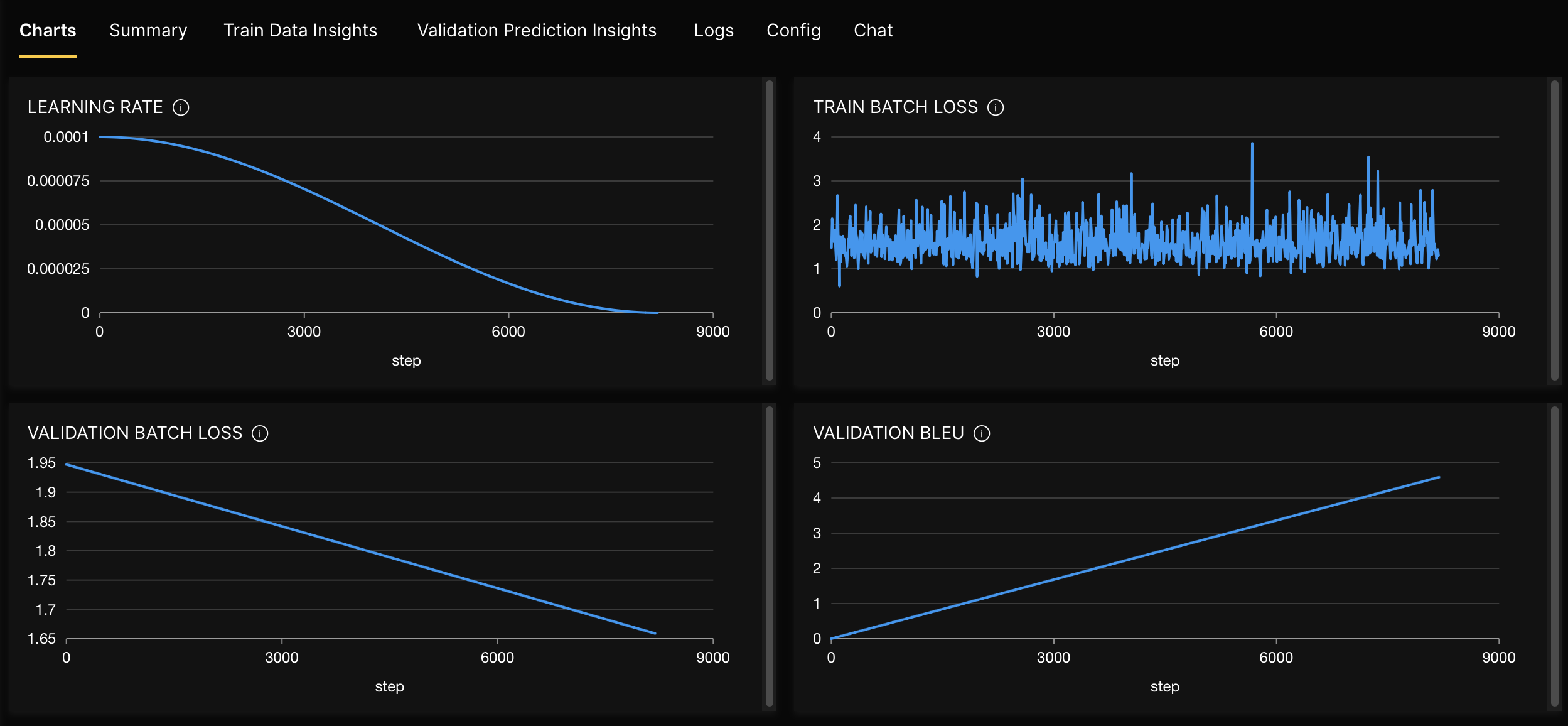Click the validation BLEU line endpoint
This screenshot has width=1568, height=726.
pos(1439,477)
